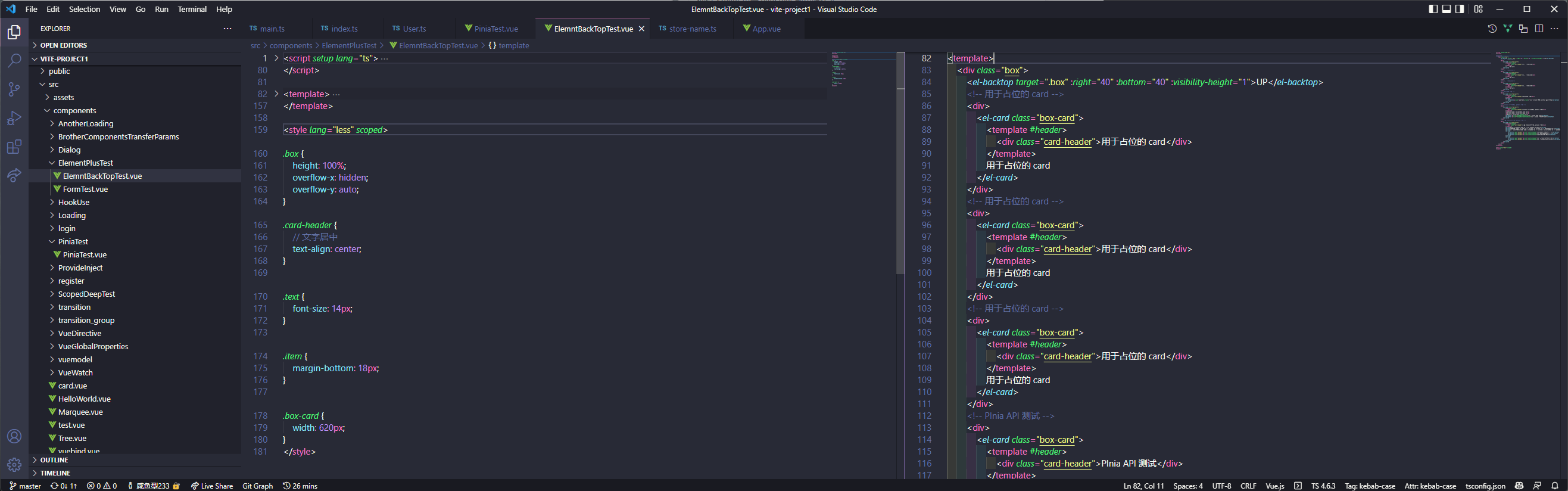The width and height of the screenshot is (1568, 491).
Task: Toggle secondary side bar visibility
Action: (1460, 9)
